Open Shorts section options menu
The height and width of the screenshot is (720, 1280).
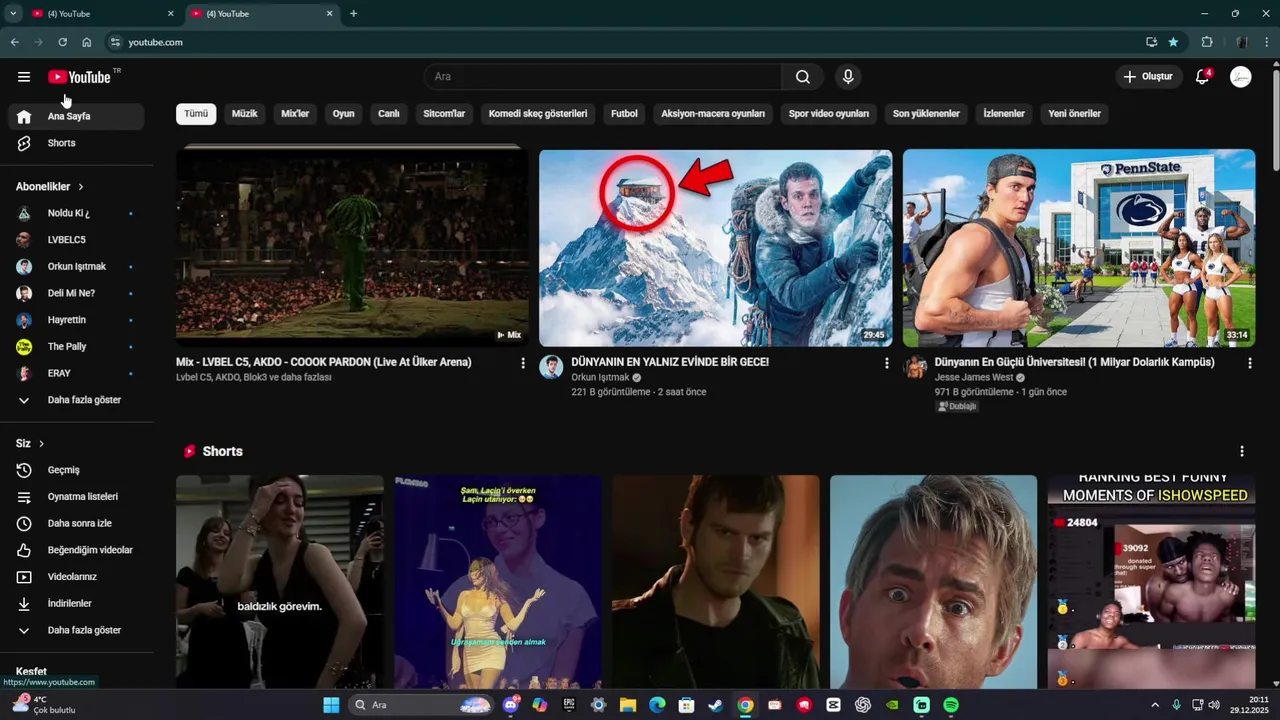pos(1242,452)
